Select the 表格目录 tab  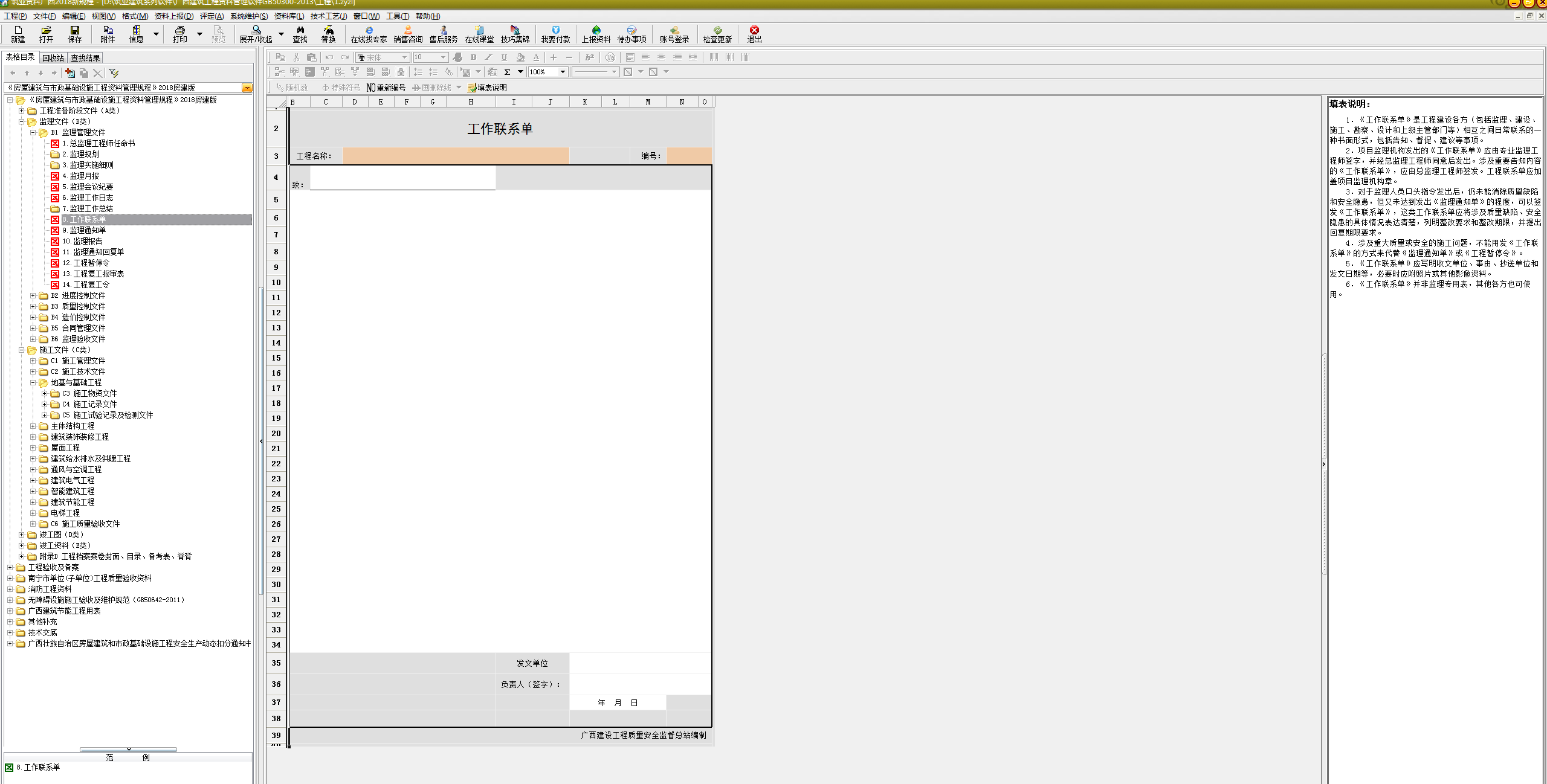coord(21,57)
